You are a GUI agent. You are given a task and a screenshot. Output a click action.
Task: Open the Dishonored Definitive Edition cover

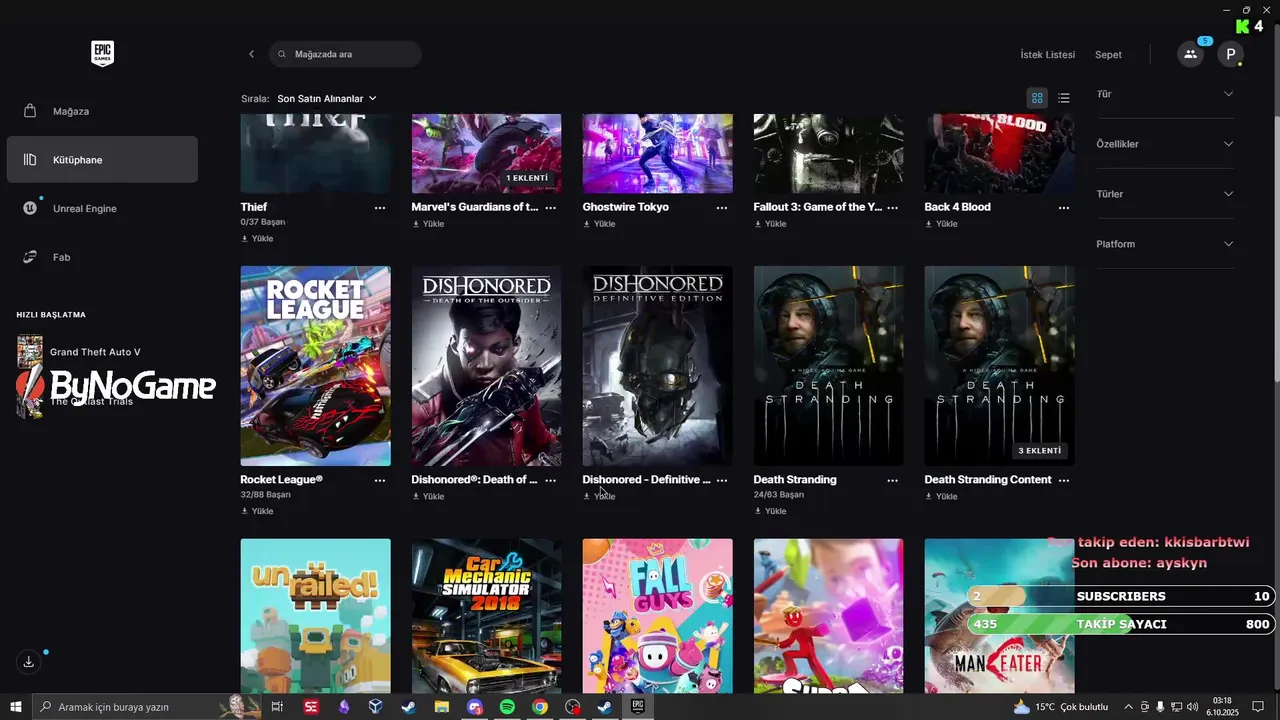point(658,366)
